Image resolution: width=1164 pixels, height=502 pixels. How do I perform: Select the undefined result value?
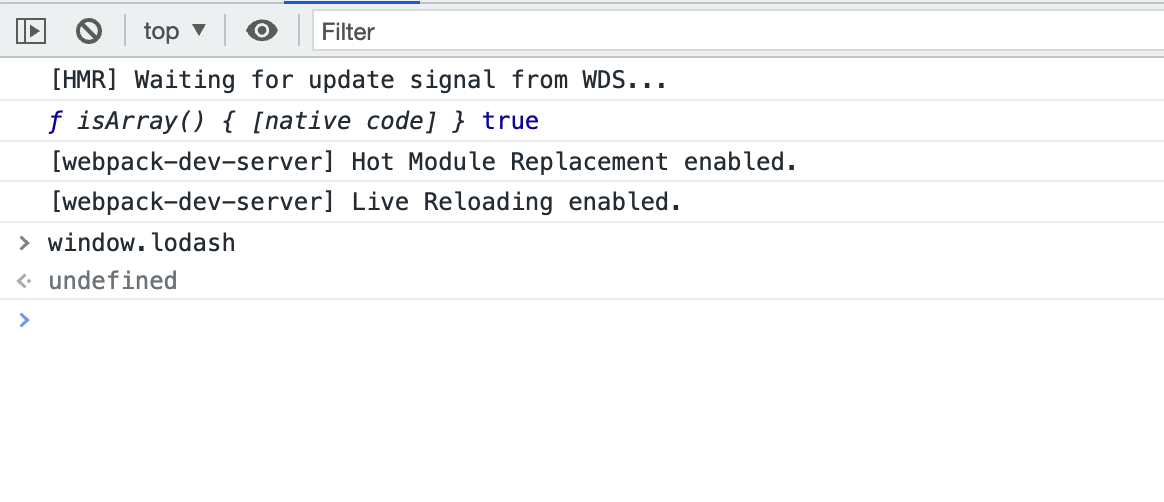point(112,281)
